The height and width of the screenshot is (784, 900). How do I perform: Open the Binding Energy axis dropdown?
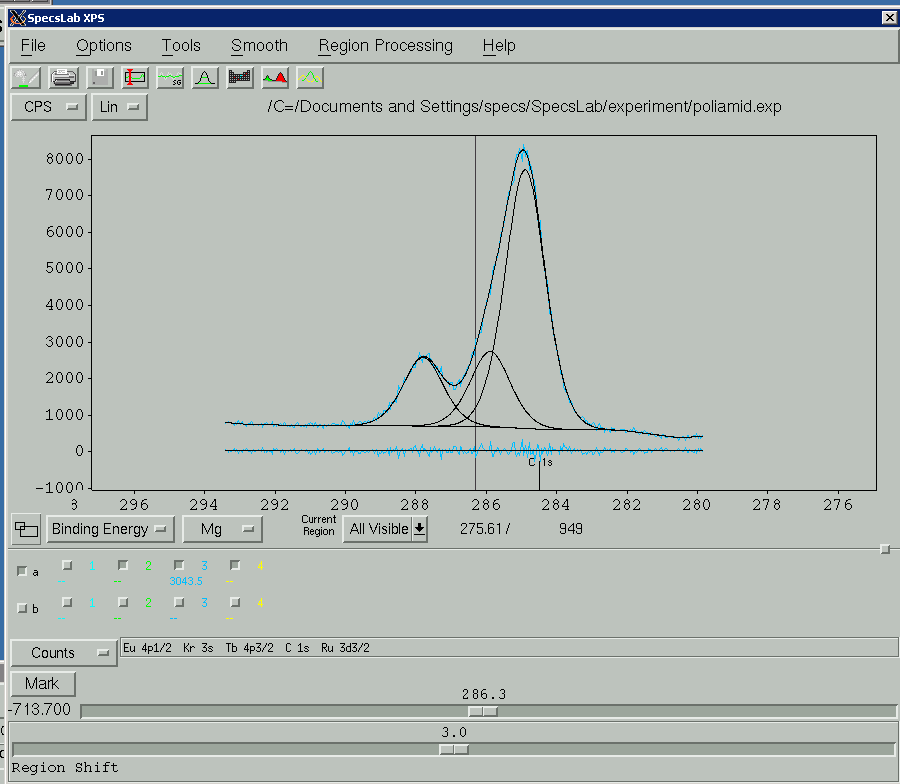tap(110, 529)
